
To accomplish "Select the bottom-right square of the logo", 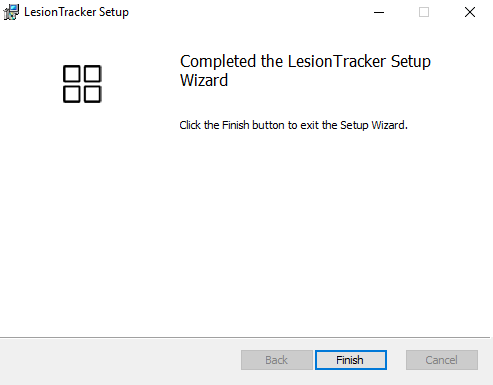I will point(92,94).
